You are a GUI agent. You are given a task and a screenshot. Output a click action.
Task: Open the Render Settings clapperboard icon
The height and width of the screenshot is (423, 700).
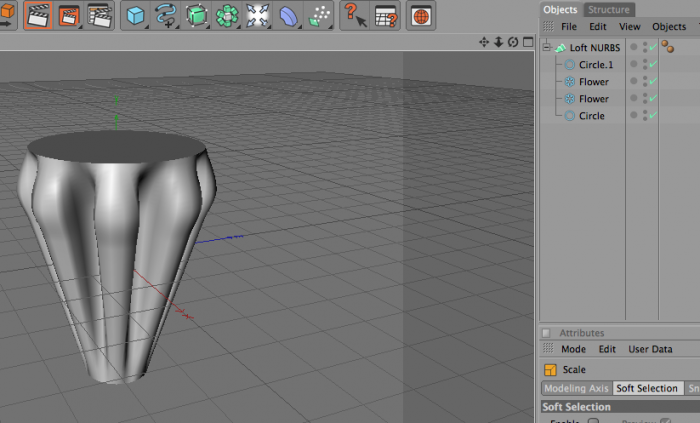[x=100, y=16]
